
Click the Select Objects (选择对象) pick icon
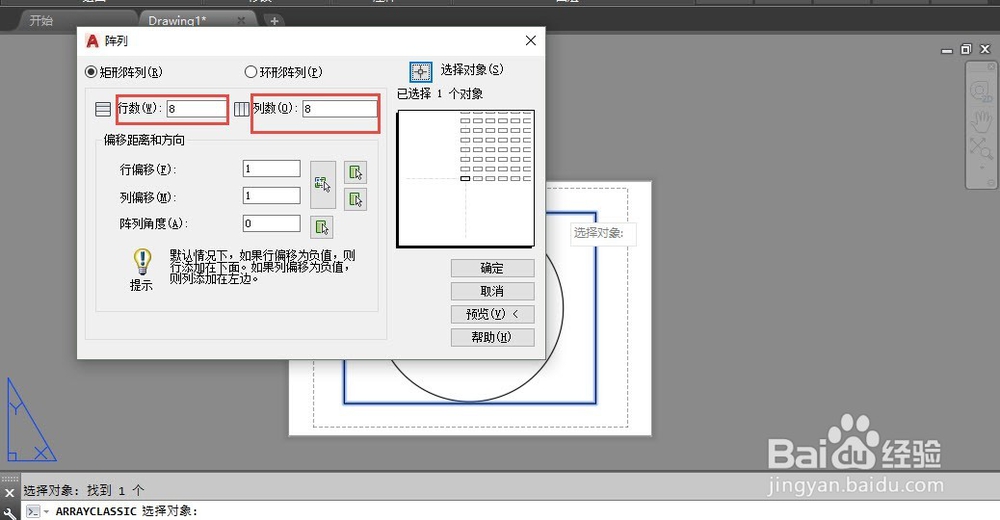(420, 71)
